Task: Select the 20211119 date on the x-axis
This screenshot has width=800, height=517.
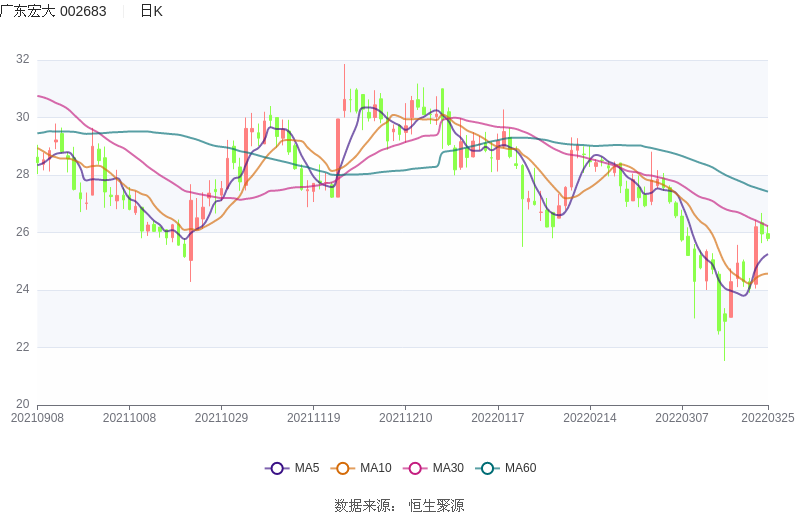Action: pos(313,418)
